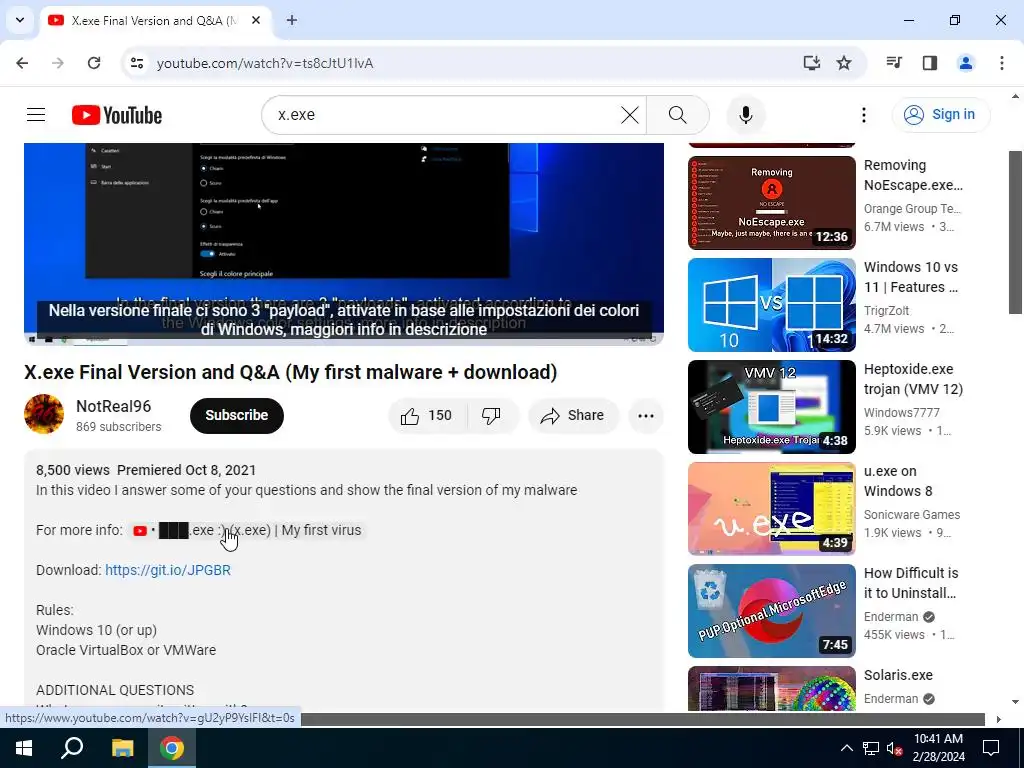Open the git.io/JPGBR download link
Screen dimensions: 1024x768
168,570
